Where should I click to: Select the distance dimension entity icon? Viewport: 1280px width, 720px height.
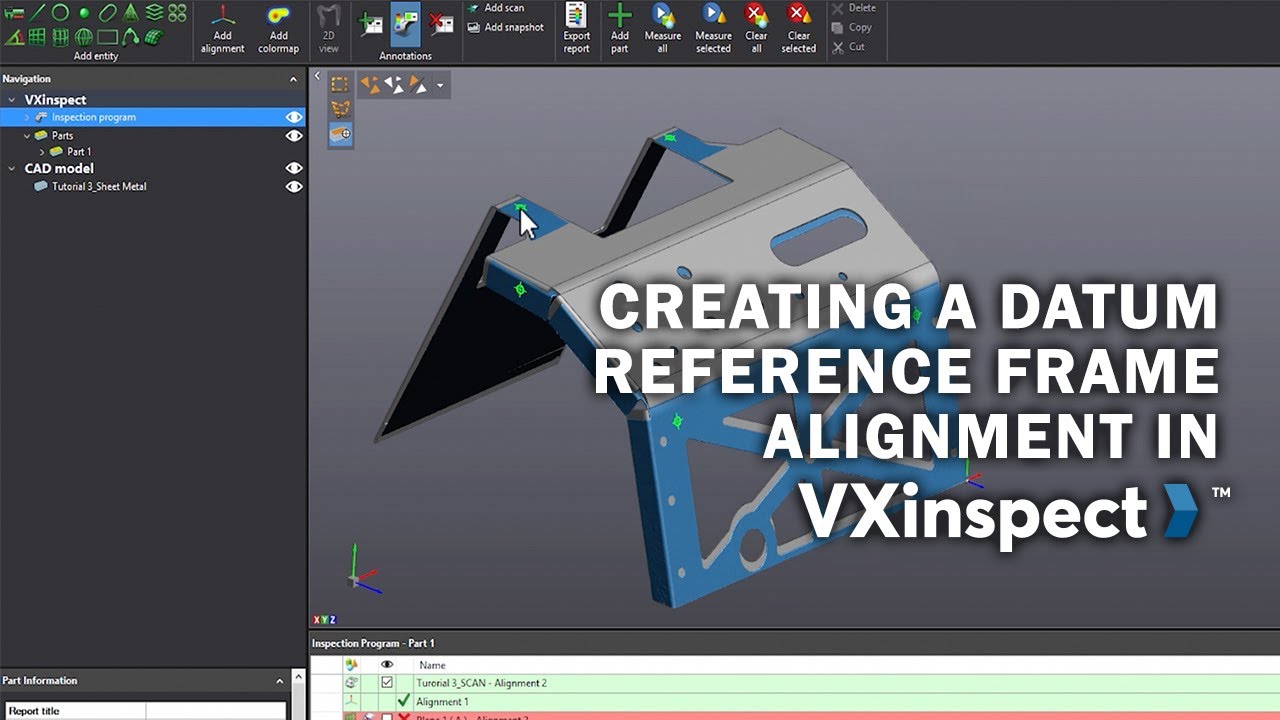point(14,13)
